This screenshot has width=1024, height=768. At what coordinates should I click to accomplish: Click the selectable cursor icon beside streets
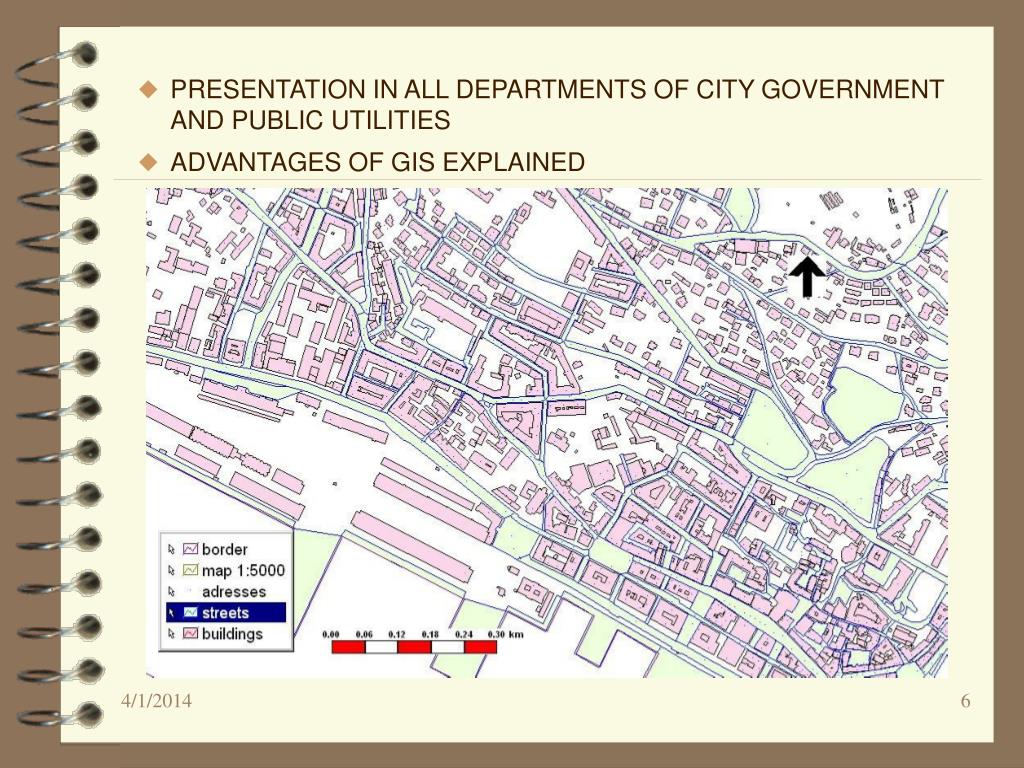click(172, 613)
